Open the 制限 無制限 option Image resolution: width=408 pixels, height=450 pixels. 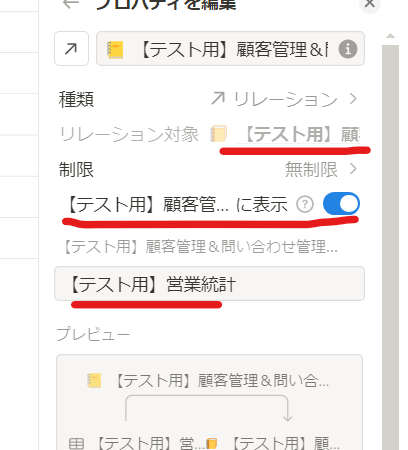[x=321, y=169]
